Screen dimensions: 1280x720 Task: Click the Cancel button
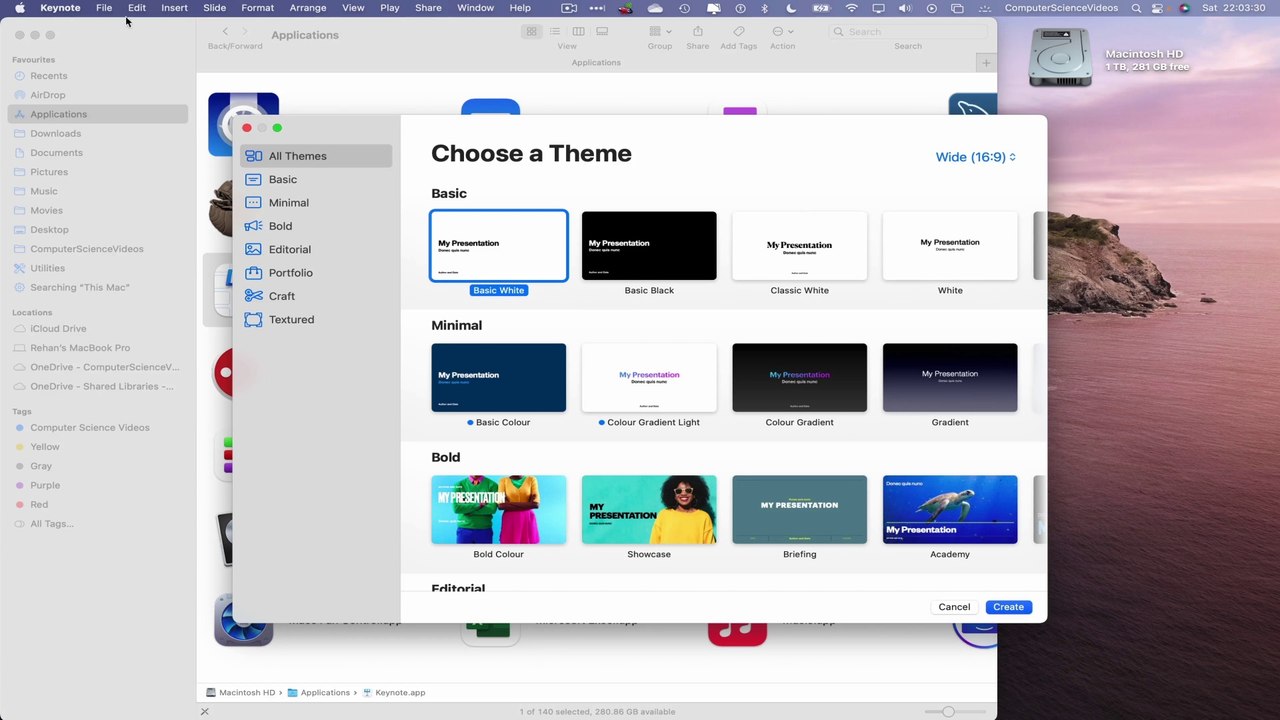click(954, 607)
